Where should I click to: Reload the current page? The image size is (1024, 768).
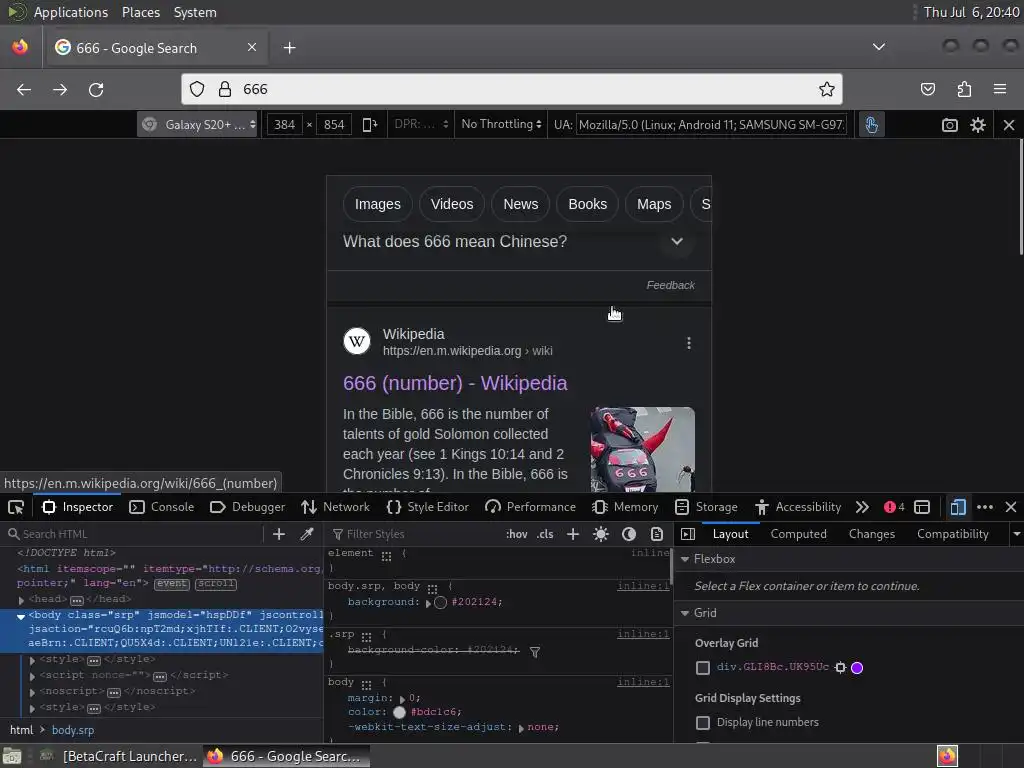96,89
